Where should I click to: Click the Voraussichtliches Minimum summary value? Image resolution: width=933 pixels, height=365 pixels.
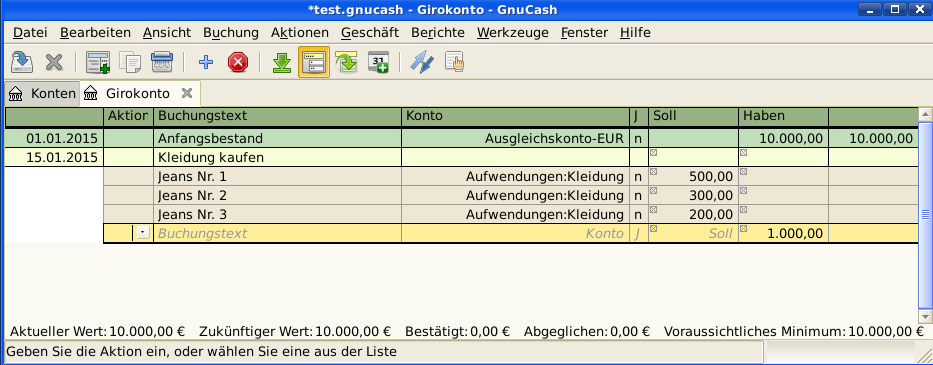[x=886, y=331]
